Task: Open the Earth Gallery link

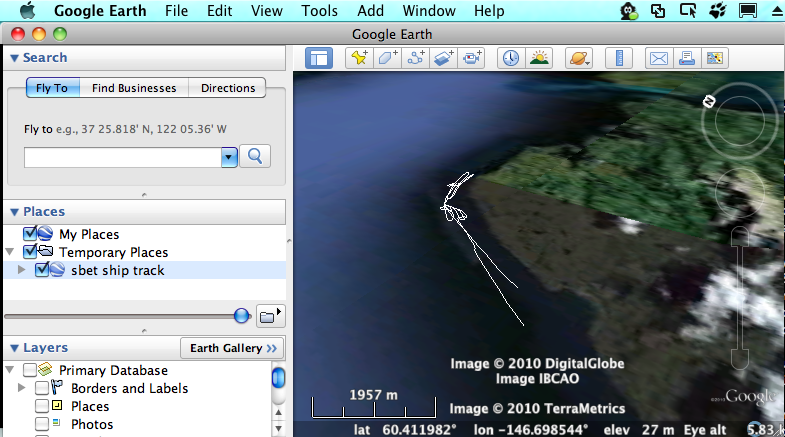Action: coord(233,348)
